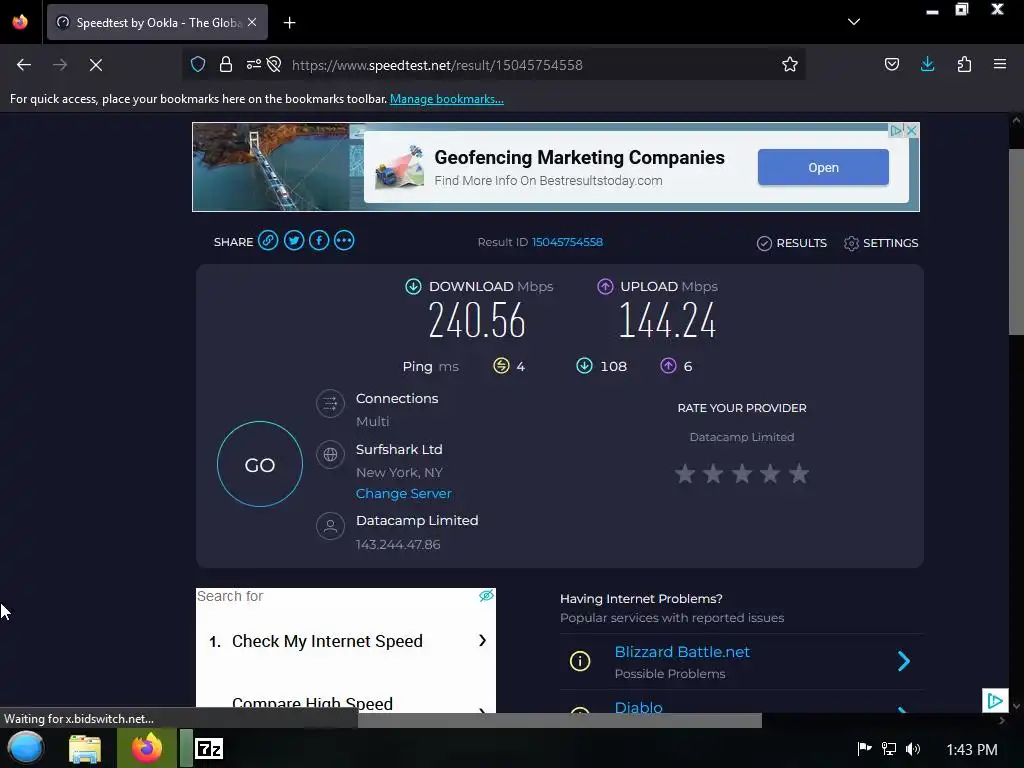Viewport: 1024px width, 768px height.
Task: Start a new test with GO button
Action: tap(260, 464)
